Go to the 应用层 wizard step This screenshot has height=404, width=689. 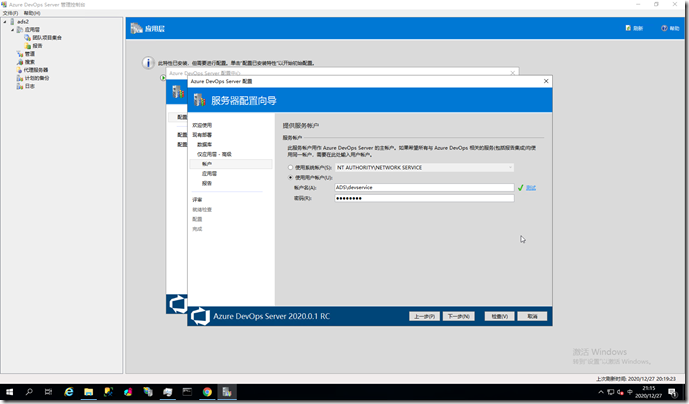click(x=209, y=174)
